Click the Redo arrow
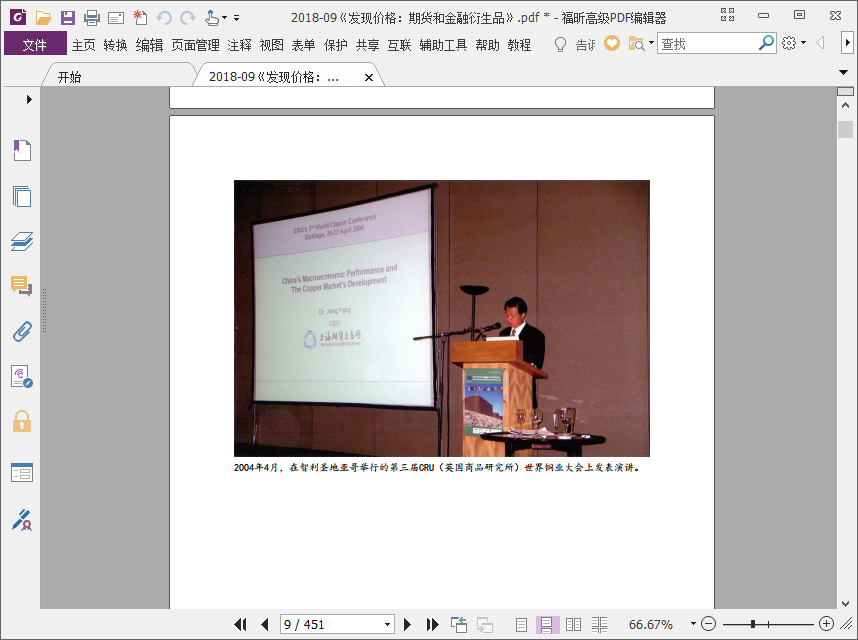The width and height of the screenshot is (858, 640). point(188,18)
